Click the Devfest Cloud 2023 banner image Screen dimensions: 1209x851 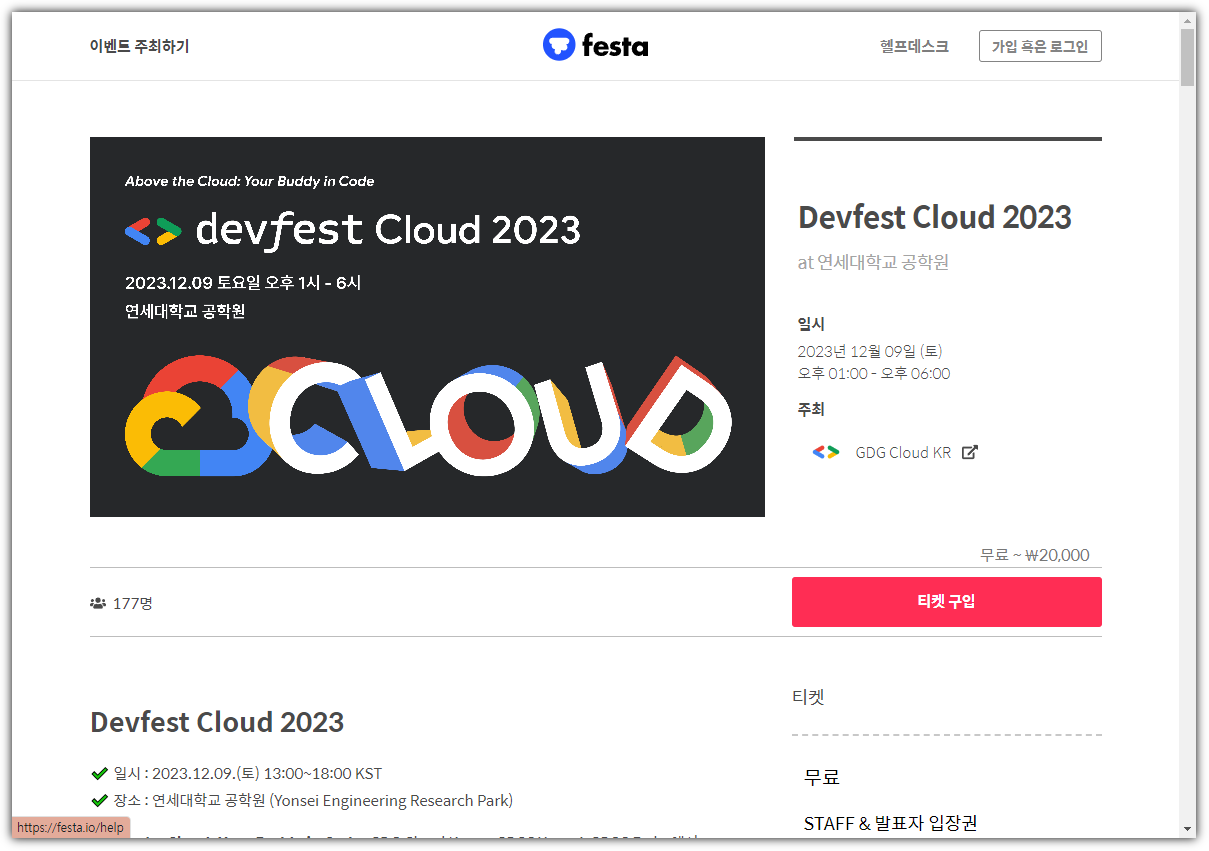click(x=427, y=327)
